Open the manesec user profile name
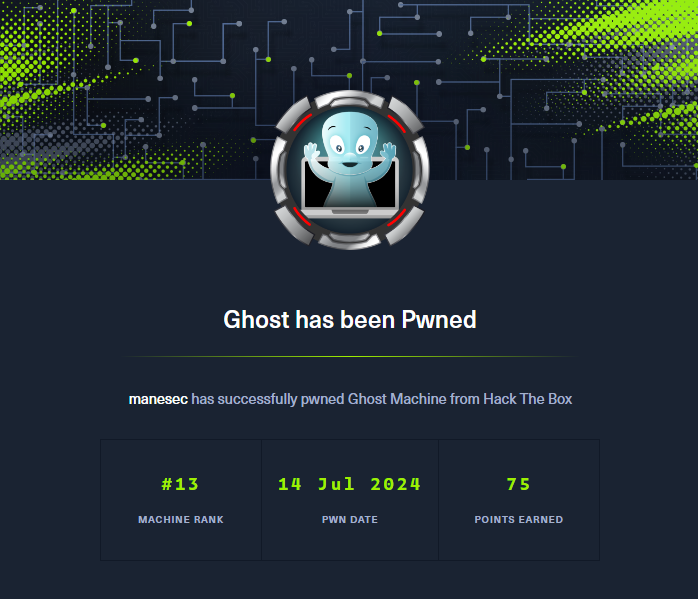The width and height of the screenshot is (698, 599). [158, 399]
